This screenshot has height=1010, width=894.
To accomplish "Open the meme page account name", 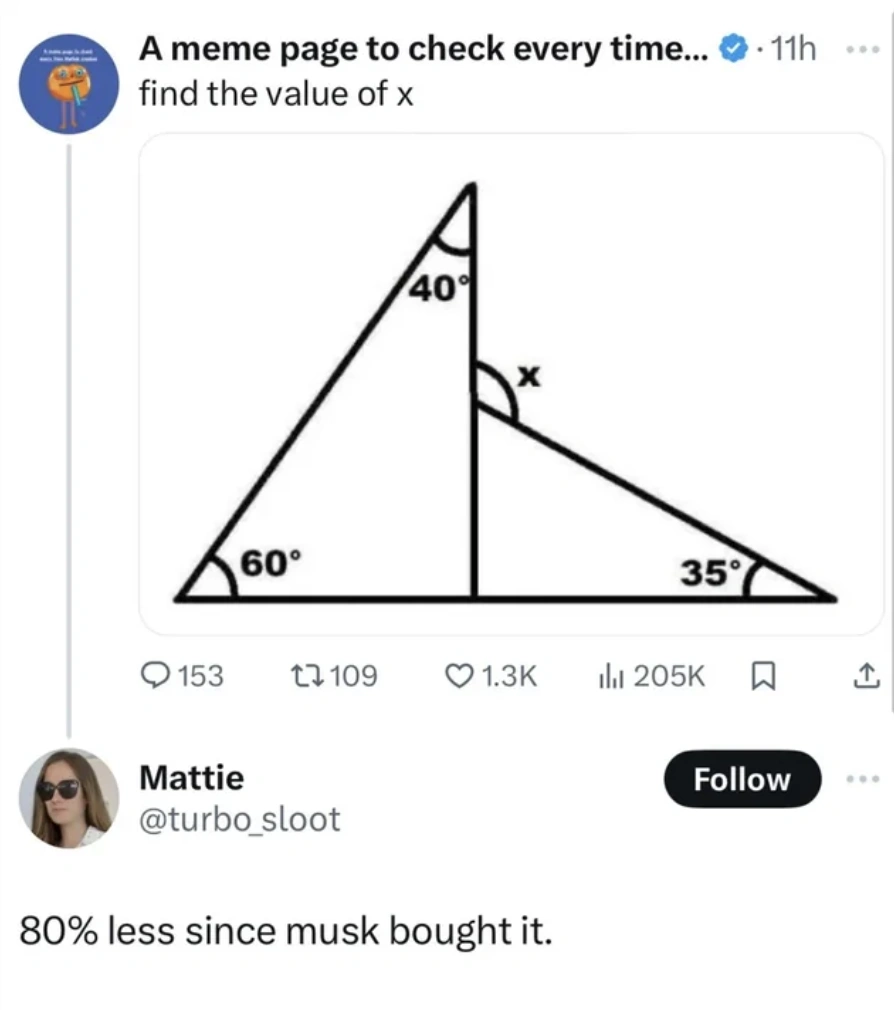I will (424, 48).
